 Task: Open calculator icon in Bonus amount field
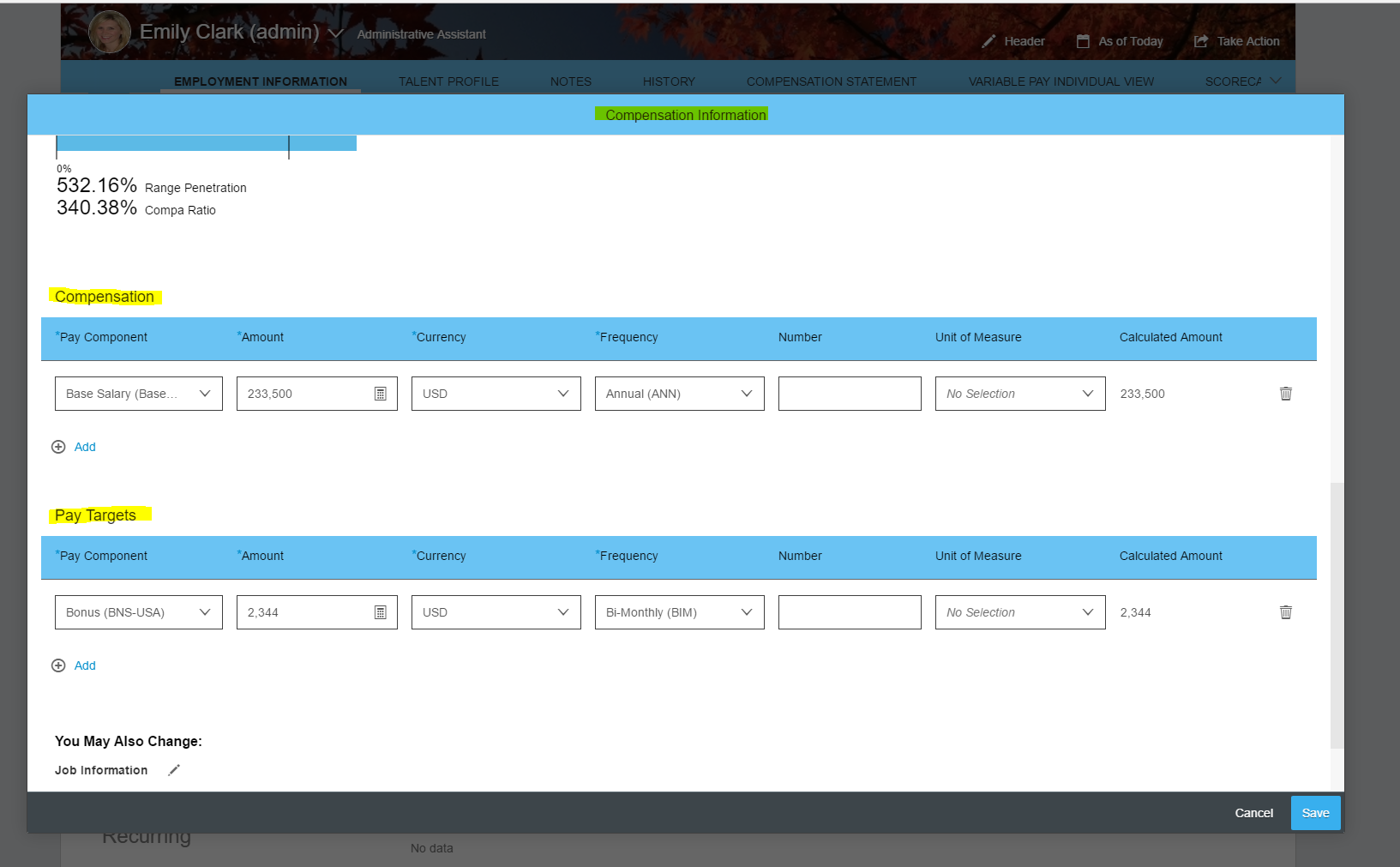coord(380,612)
